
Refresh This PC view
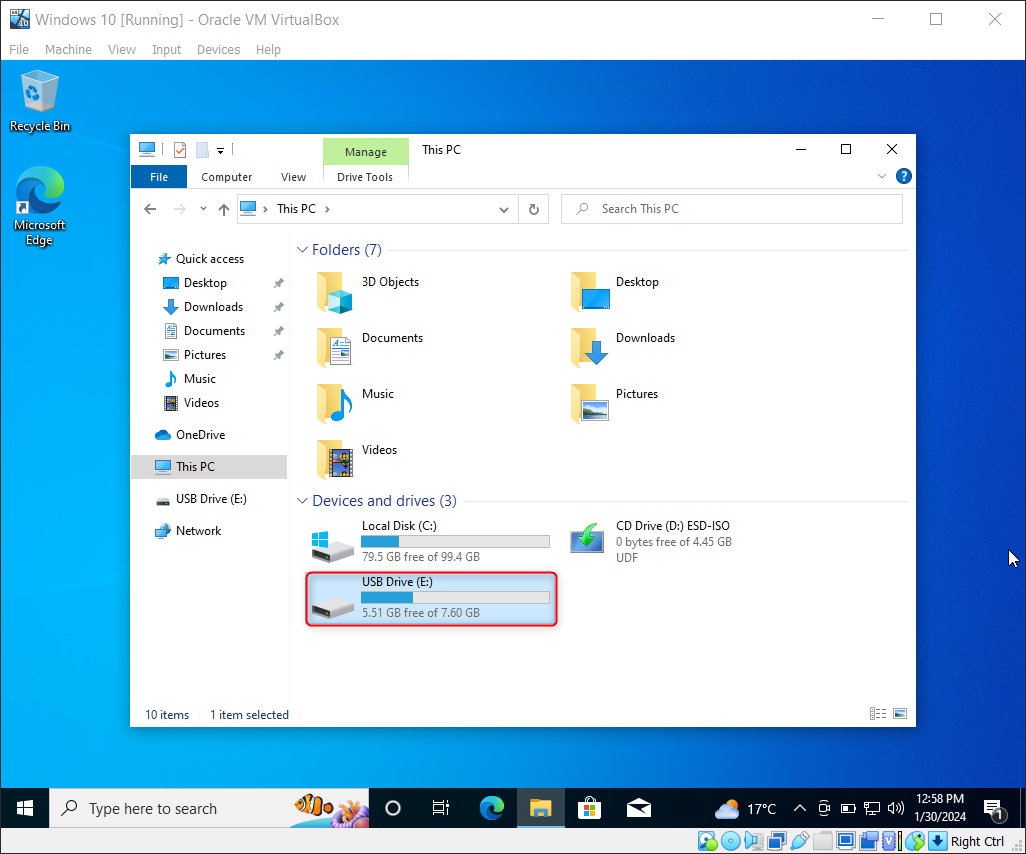pos(534,209)
